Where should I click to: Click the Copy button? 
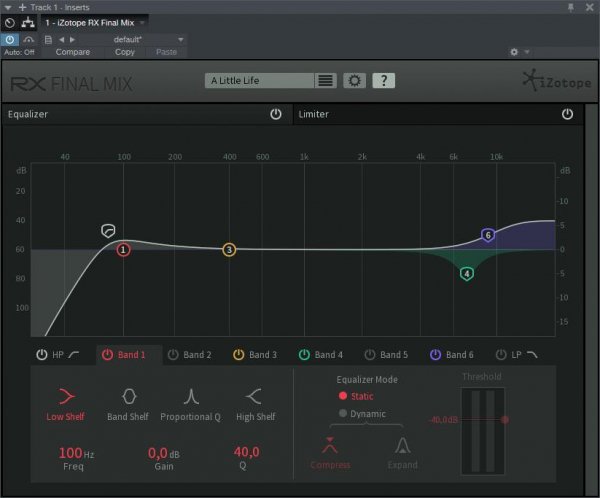tap(125, 52)
